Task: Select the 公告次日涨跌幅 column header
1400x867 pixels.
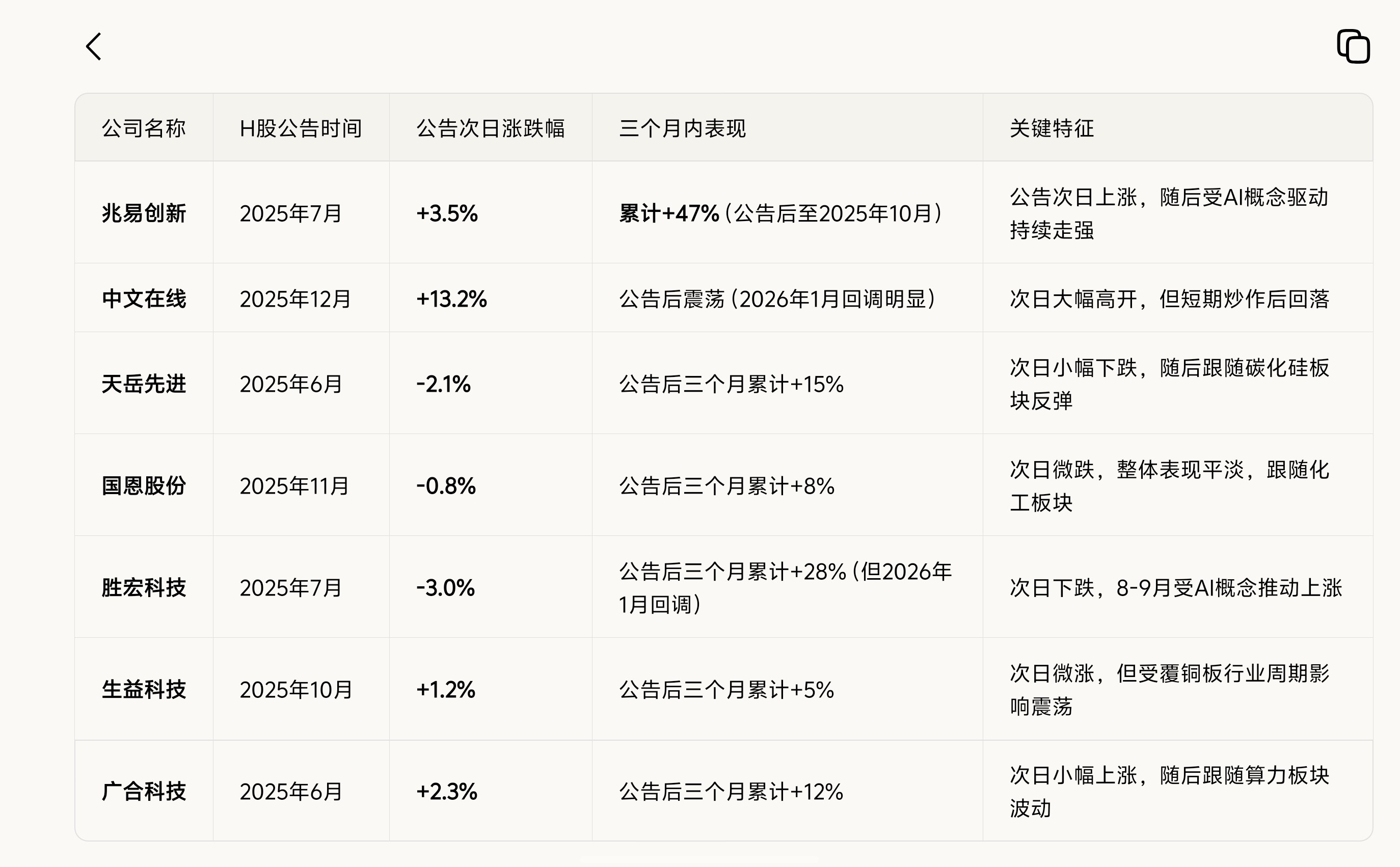Action: [490, 128]
